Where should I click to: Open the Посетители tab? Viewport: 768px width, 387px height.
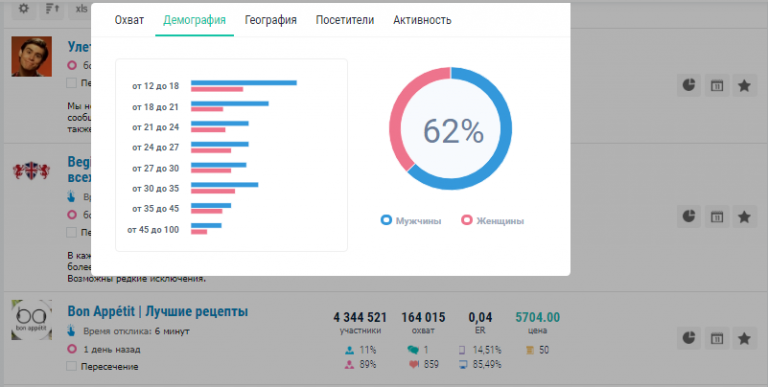(345, 20)
